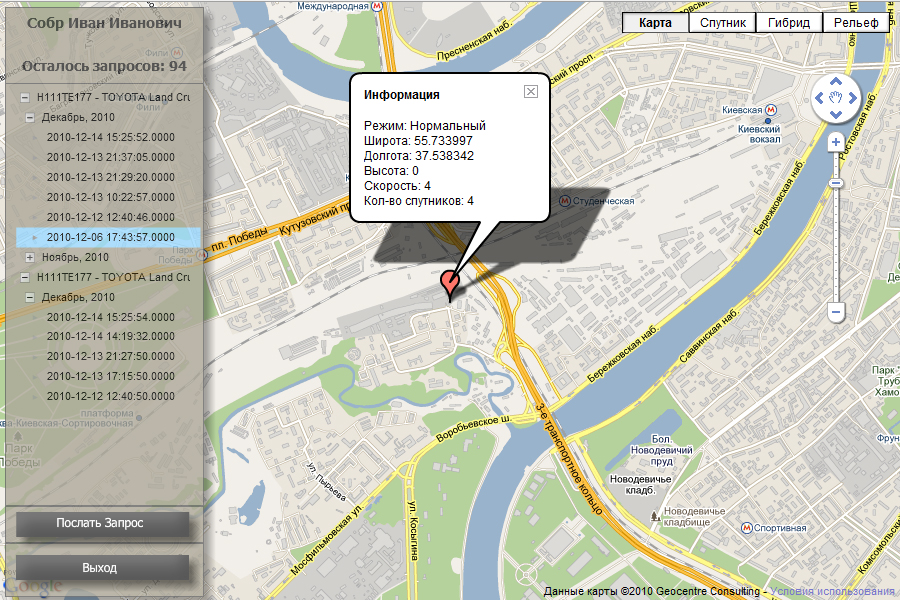Click the Выход logout button
The width and height of the screenshot is (900, 600).
pos(102,568)
